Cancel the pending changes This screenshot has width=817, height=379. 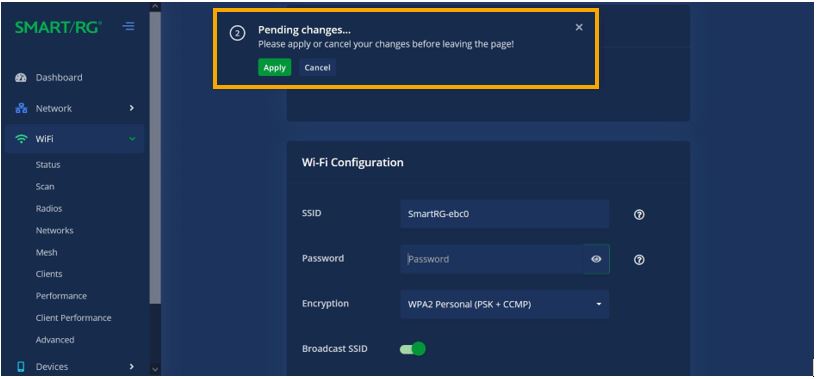tap(317, 67)
